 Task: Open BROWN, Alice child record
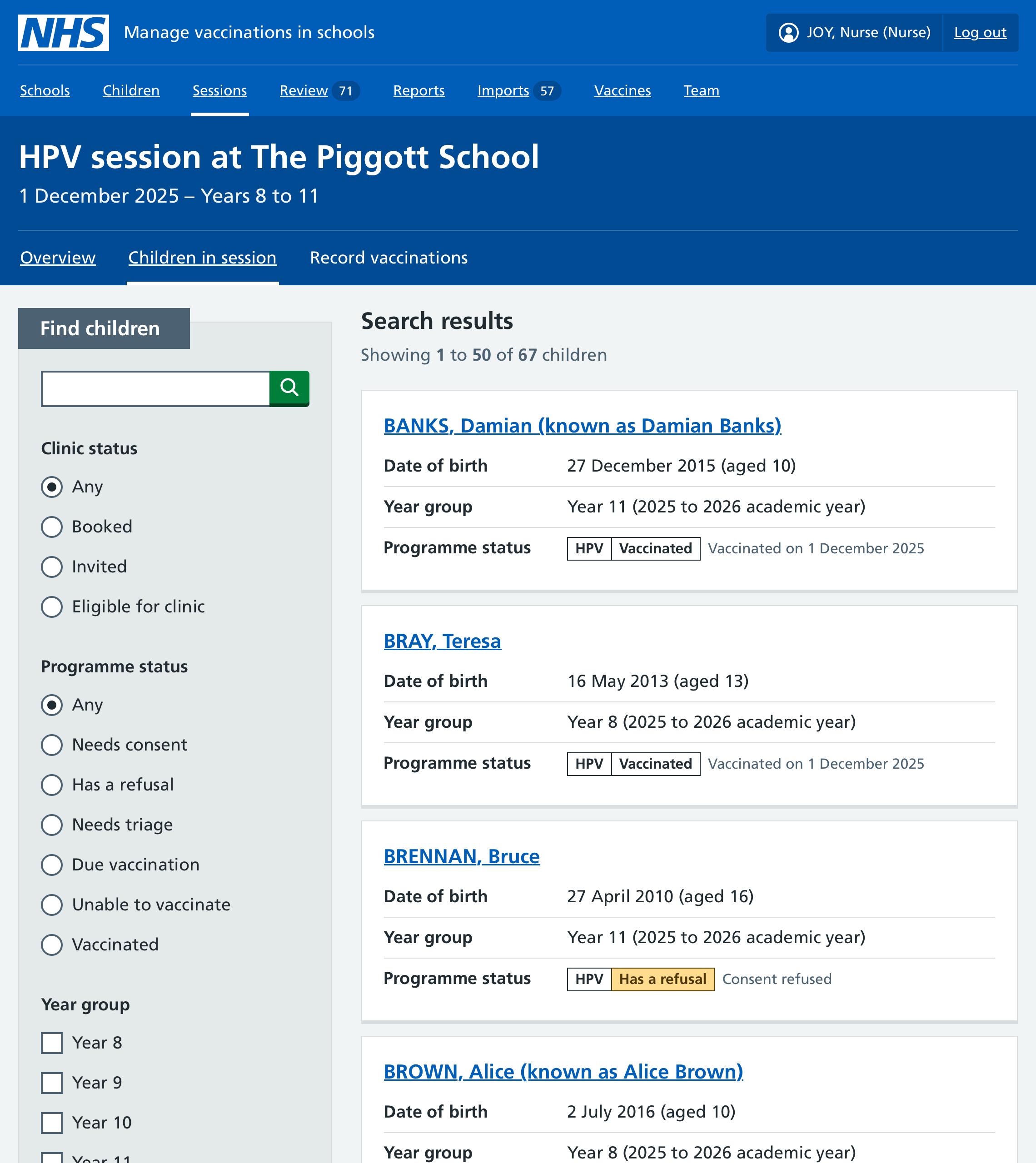coord(563,1071)
